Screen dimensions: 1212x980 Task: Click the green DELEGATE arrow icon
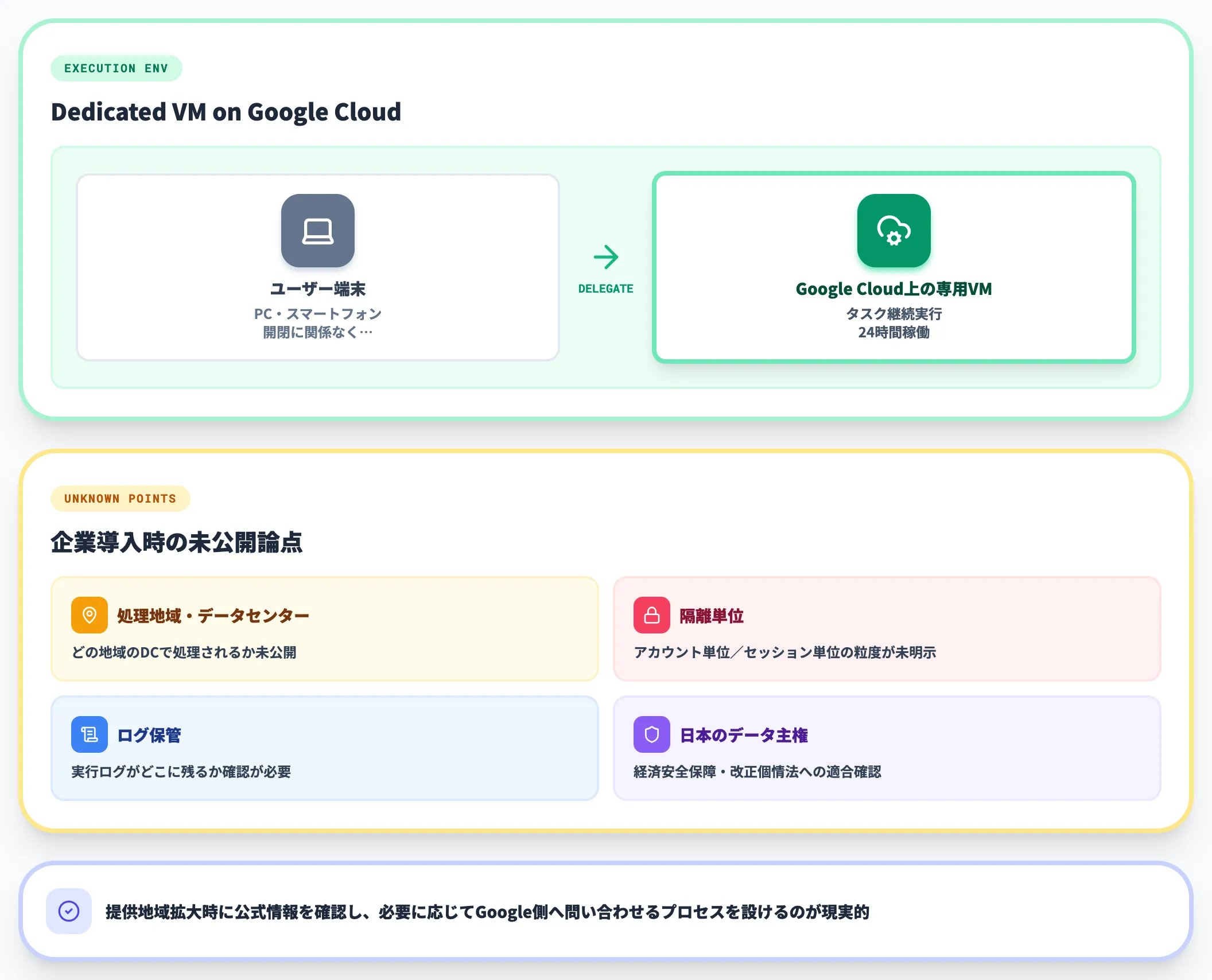click(x=606, y=257)
